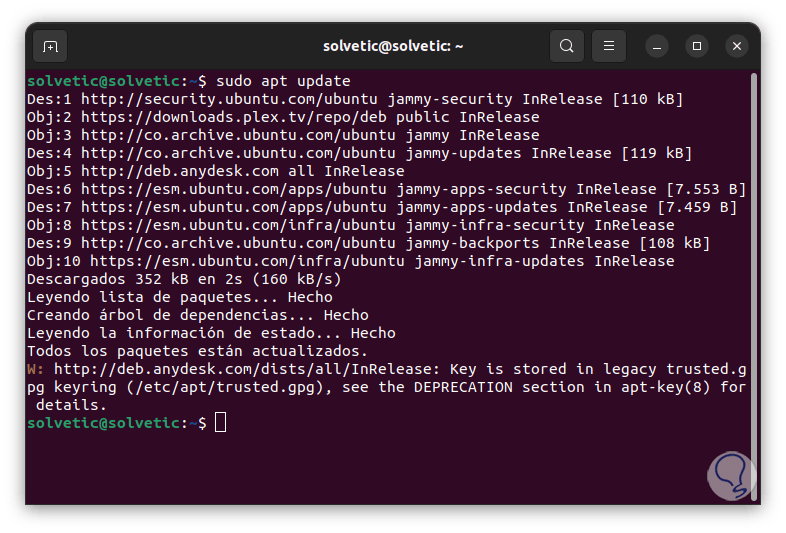Click the Descargados 352 kB line
The height and width of the screenshot is (533, 786).
(184, 280)
